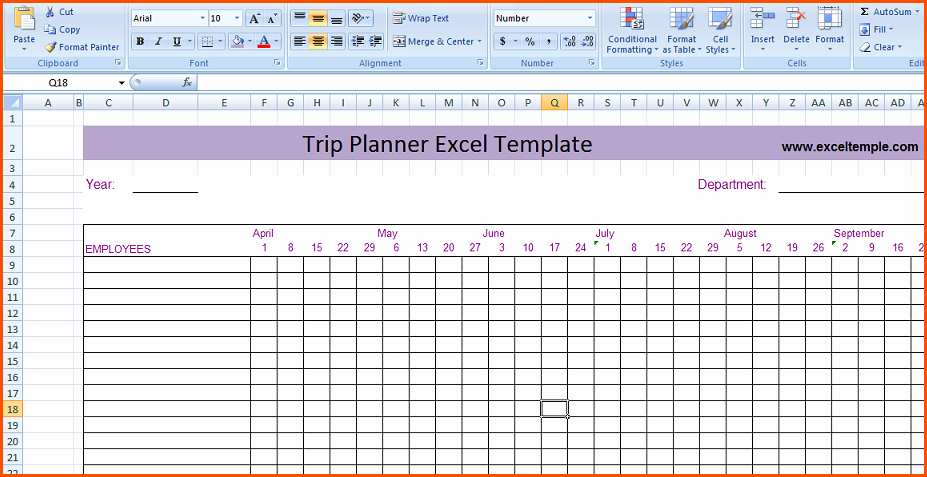Apply Accounting dollar number format
The image size is (927, 477).
point(503,41)
